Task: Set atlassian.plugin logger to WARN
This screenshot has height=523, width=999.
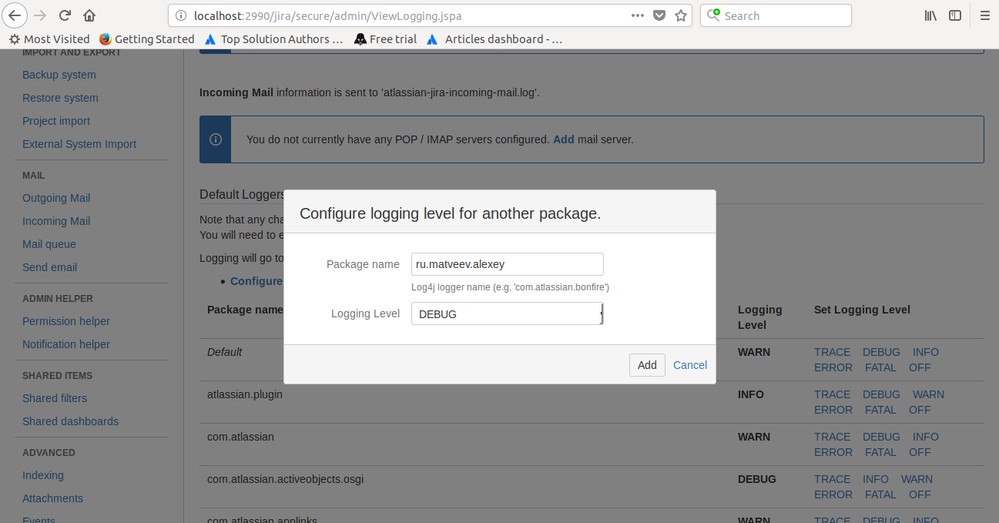Action: (x=928, y=395)
